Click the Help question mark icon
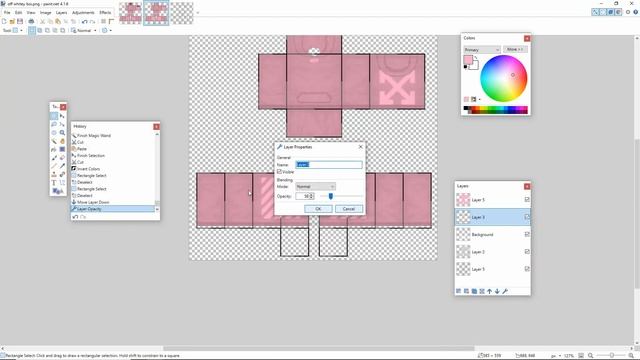 click(x=636, y=12)
